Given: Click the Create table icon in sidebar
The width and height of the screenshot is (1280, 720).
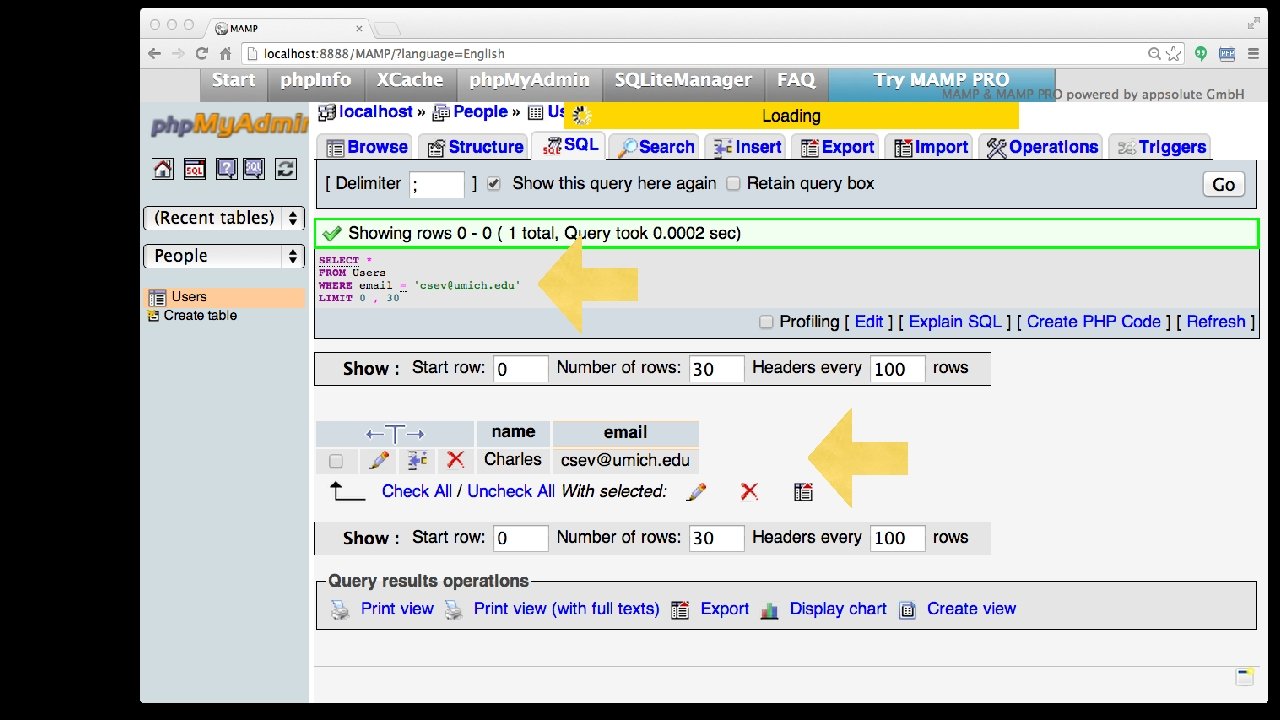Looking at the screenshot, I should coord(153,315).
